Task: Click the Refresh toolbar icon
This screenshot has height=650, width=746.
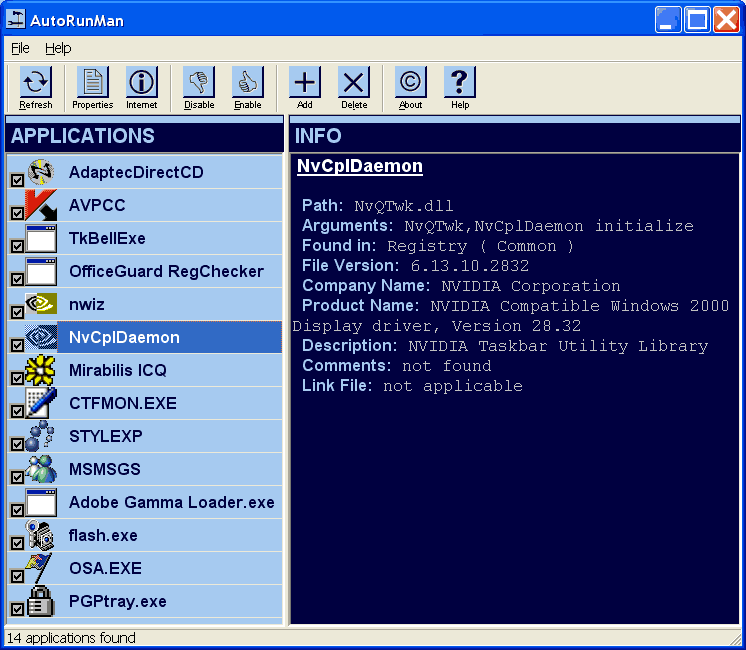Action: (x=36, y=83)
